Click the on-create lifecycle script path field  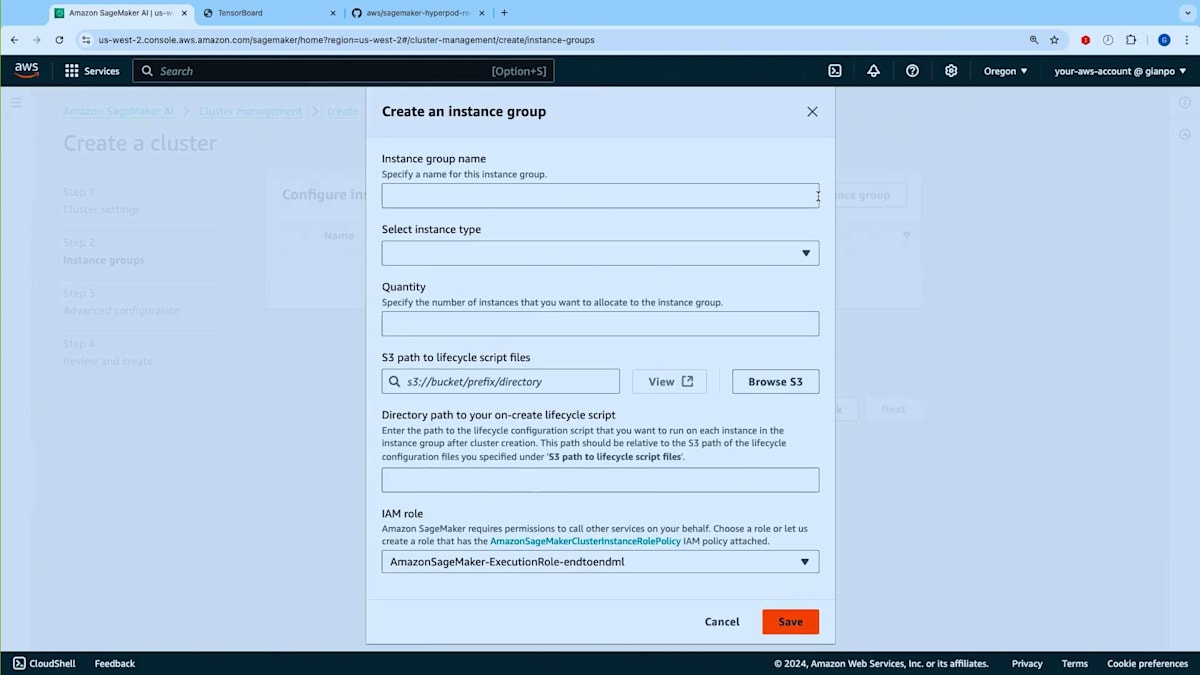(x=600, y=480)
